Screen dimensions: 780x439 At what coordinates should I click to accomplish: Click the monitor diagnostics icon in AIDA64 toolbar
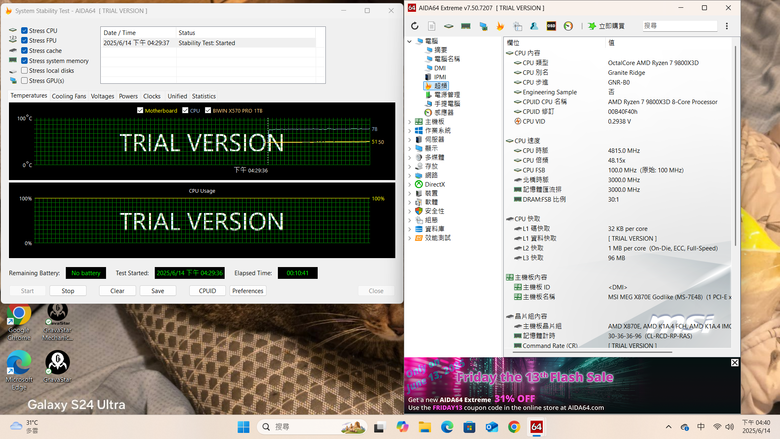[483, 26]
